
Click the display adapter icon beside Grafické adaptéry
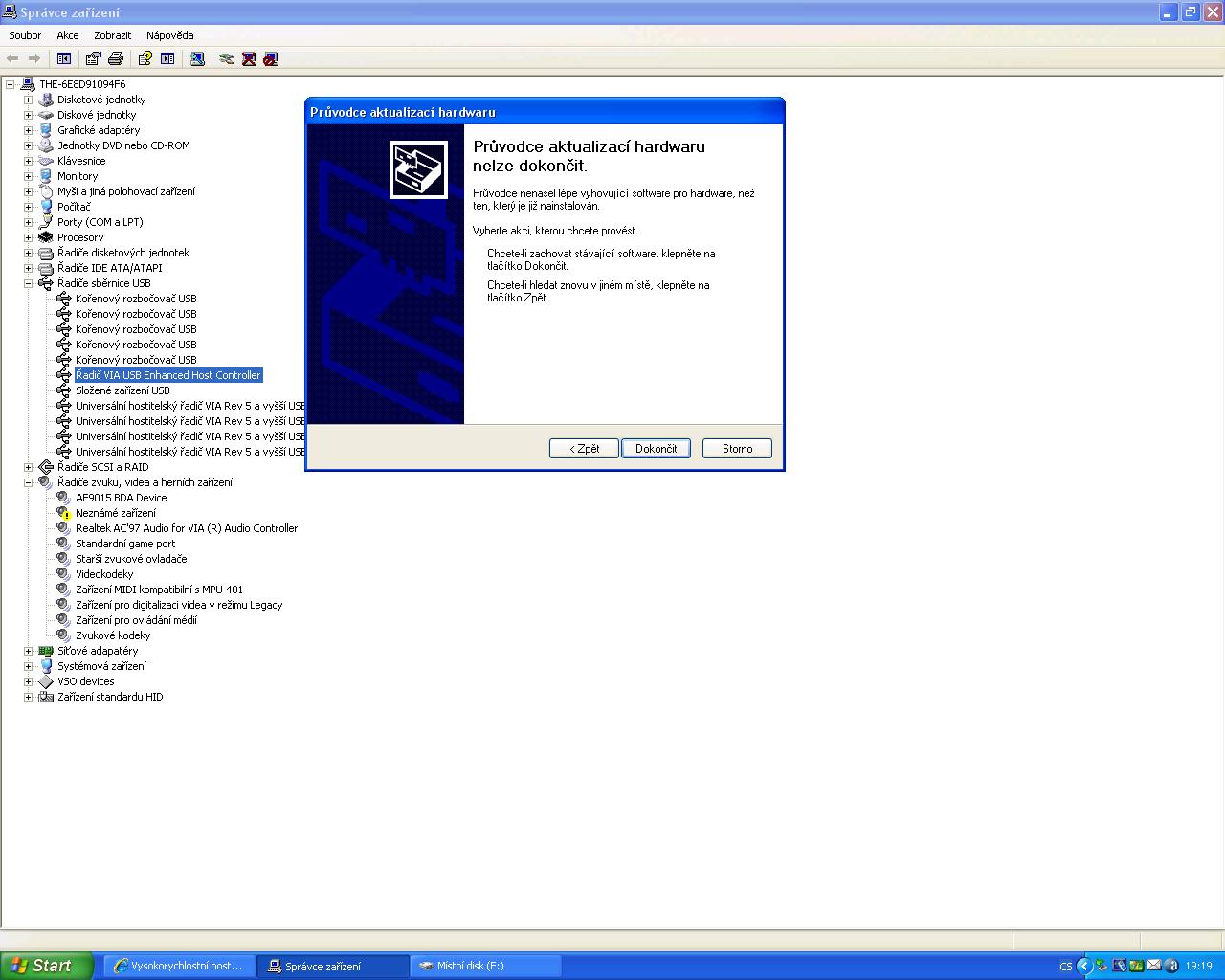click(x=45, y=130)
